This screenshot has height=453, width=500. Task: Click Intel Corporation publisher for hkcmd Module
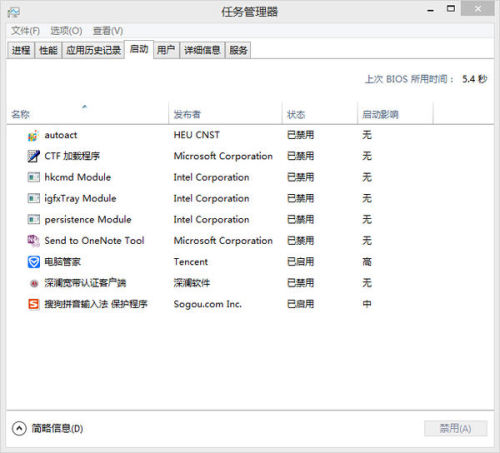[x=211, y=177]
